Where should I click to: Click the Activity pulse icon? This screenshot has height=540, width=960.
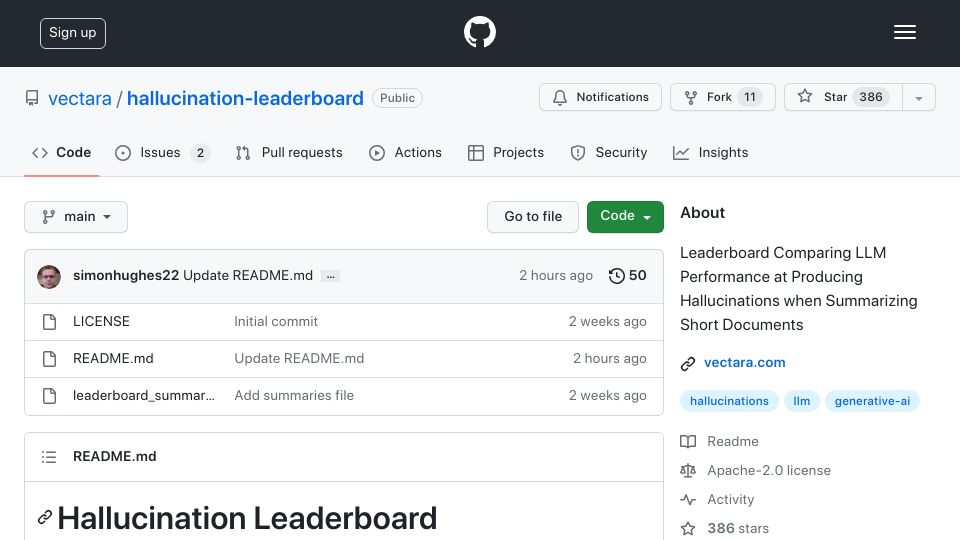point(688,500)
